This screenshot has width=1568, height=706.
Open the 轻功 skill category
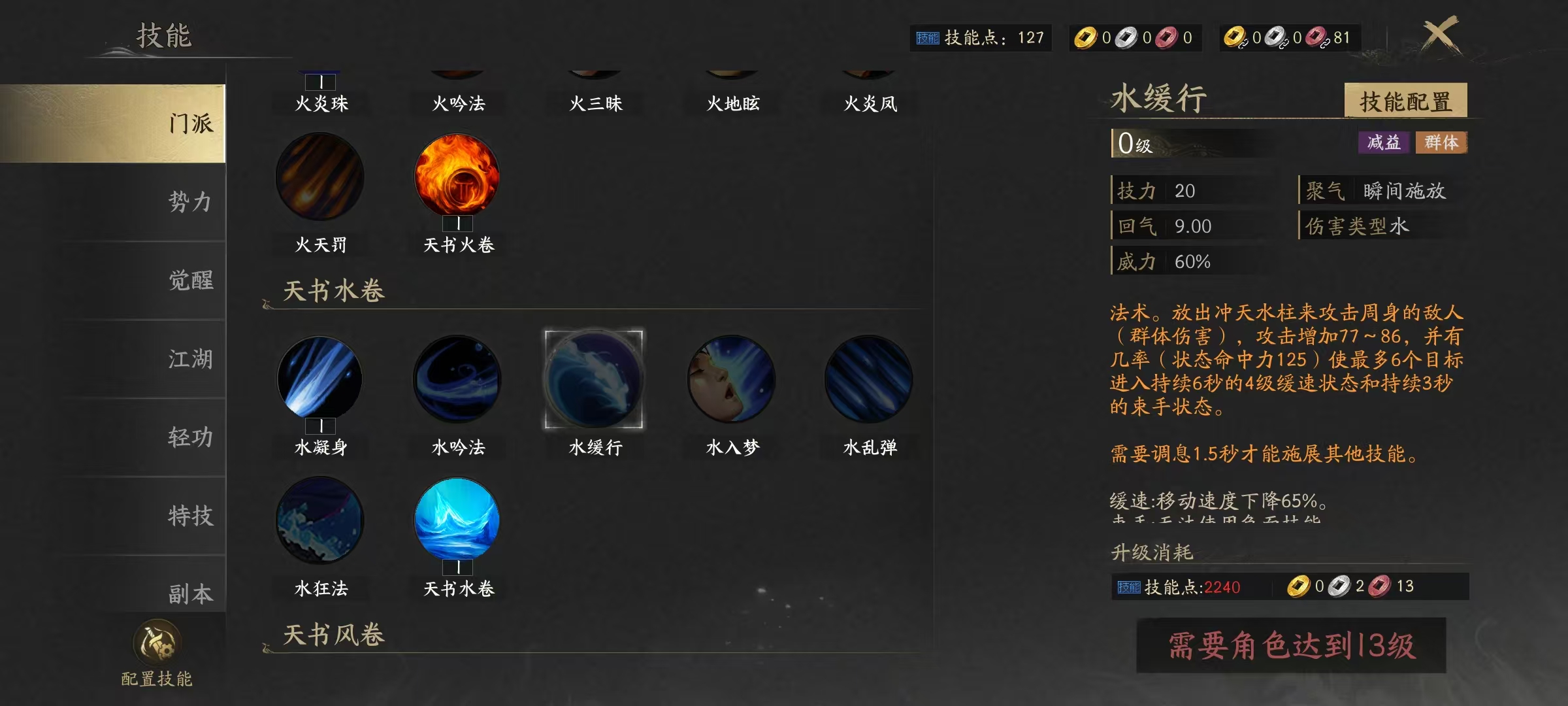click(x=191, y=437)
